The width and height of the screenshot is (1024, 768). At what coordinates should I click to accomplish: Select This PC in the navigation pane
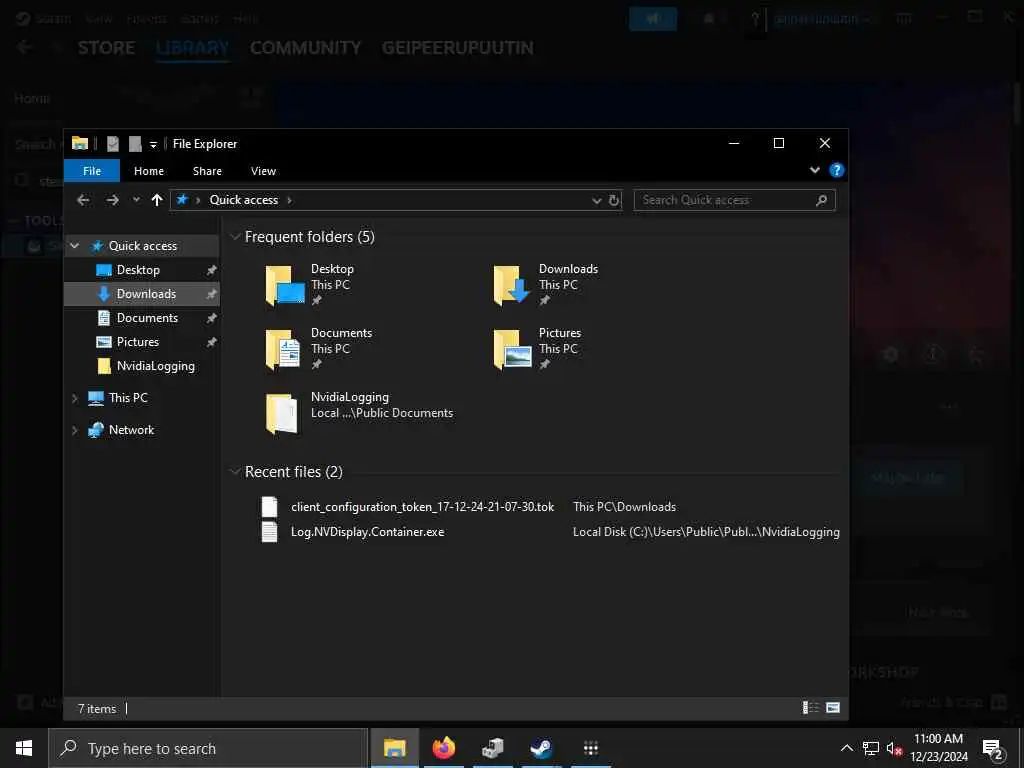tap(128, 398)
